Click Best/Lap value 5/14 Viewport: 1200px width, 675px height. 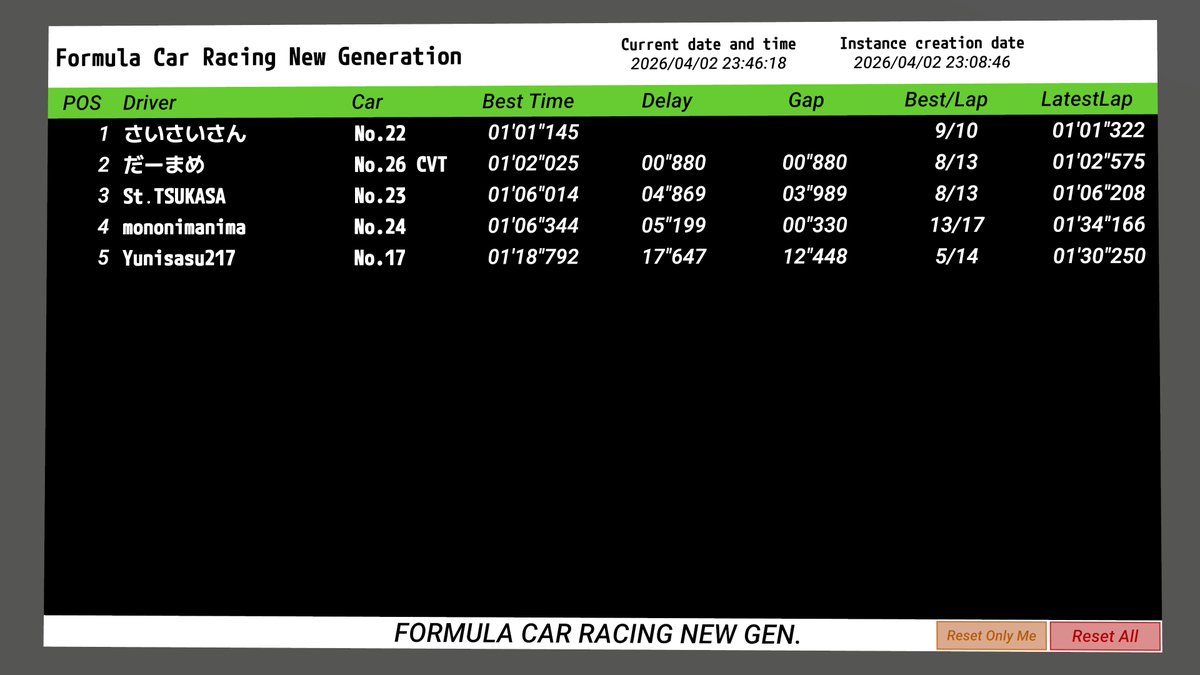pos(955,256)
